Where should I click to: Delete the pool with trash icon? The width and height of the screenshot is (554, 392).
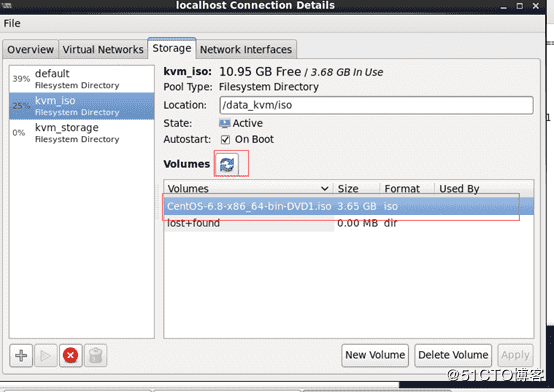click(x=95, y=355)
